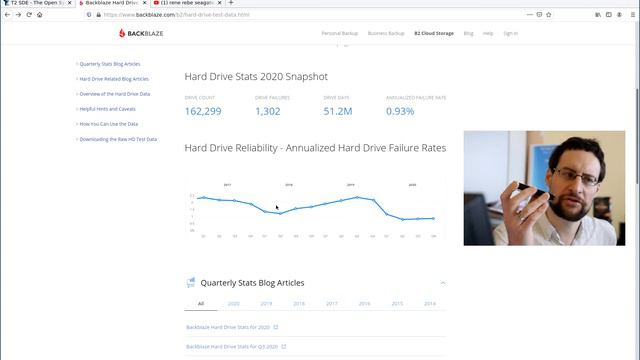Jump to How You Can Use the Data
640x360 pixels.
(x=109, y=124)
